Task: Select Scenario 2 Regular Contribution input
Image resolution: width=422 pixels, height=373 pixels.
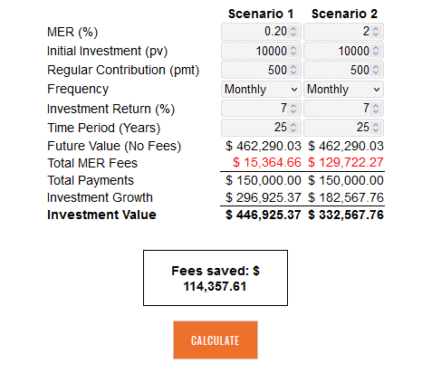Action: click(343, 70)
